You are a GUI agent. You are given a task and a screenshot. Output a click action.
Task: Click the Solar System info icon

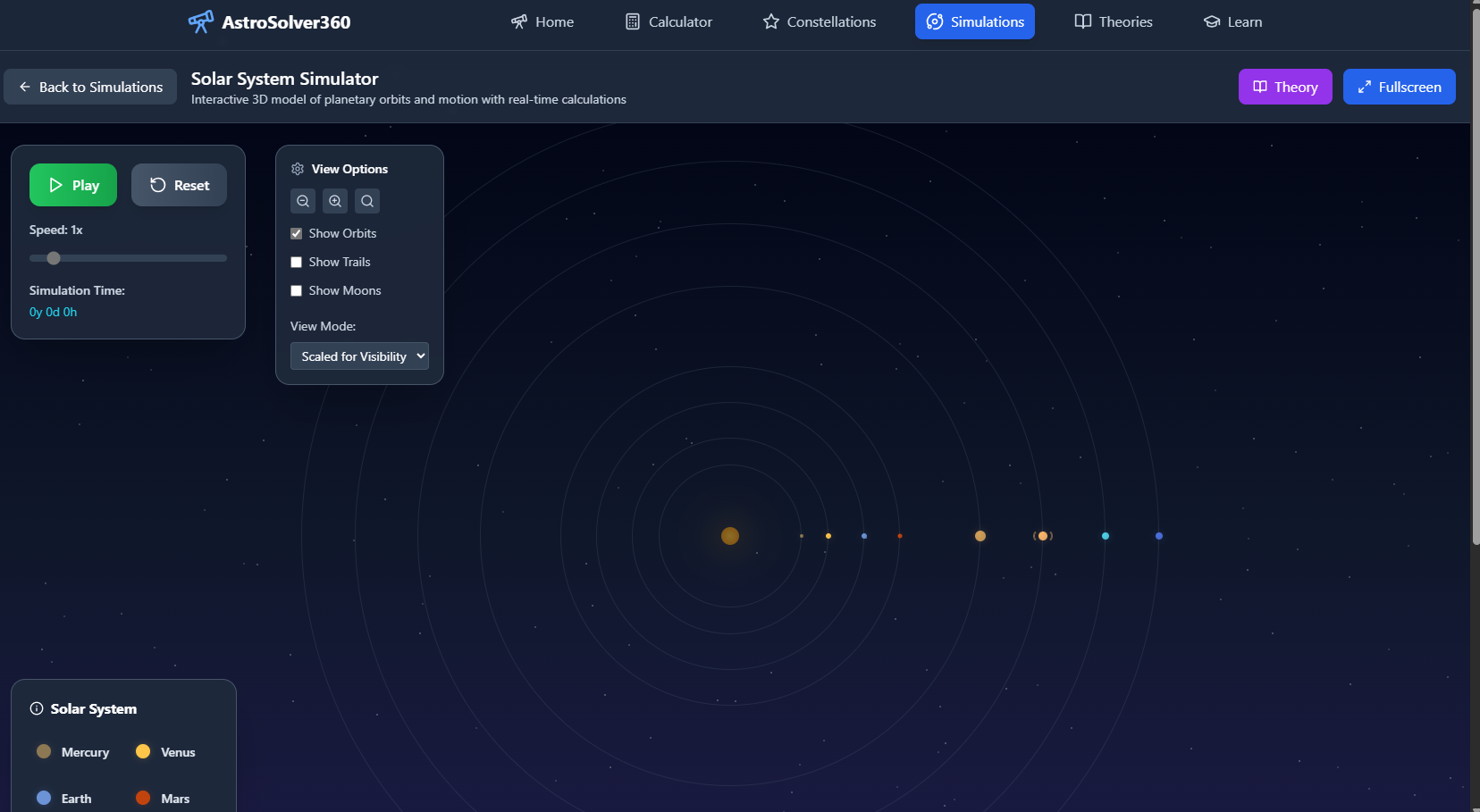pos(37,708)
